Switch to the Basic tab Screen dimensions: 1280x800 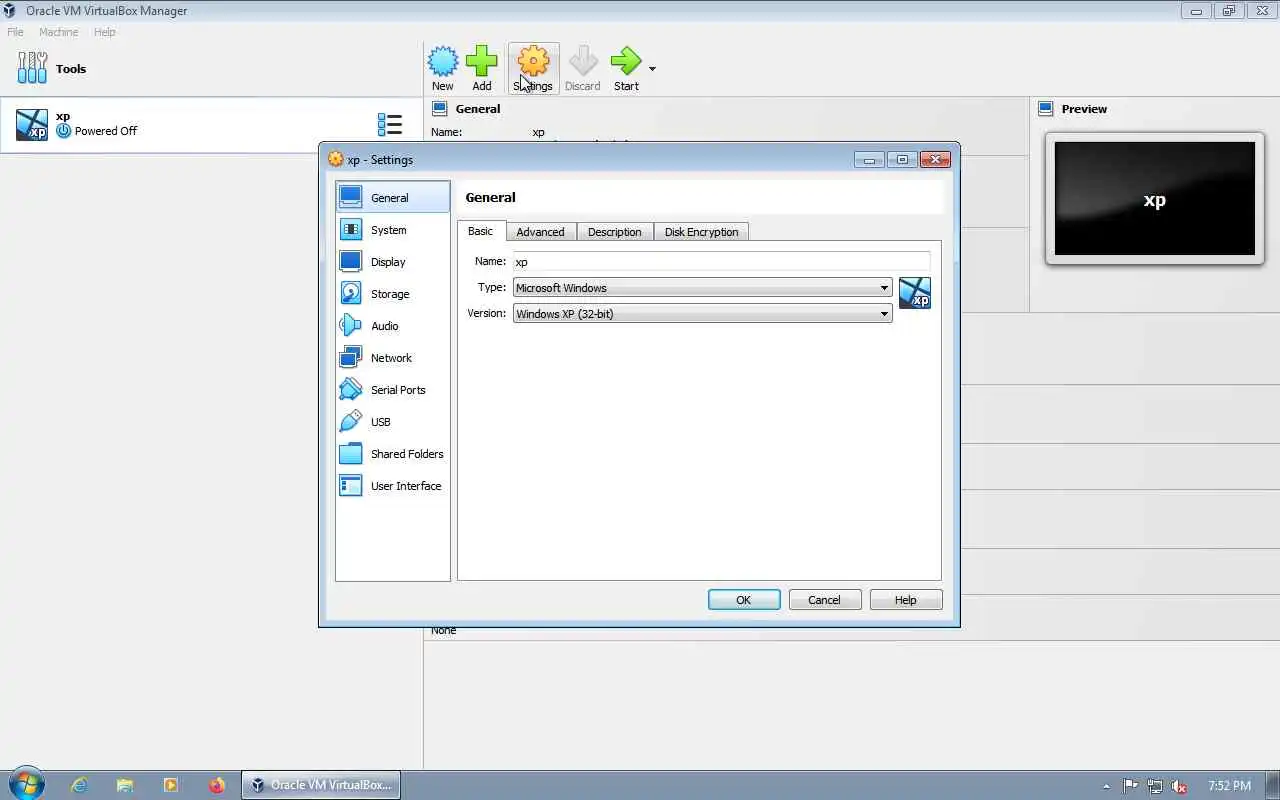481,231
